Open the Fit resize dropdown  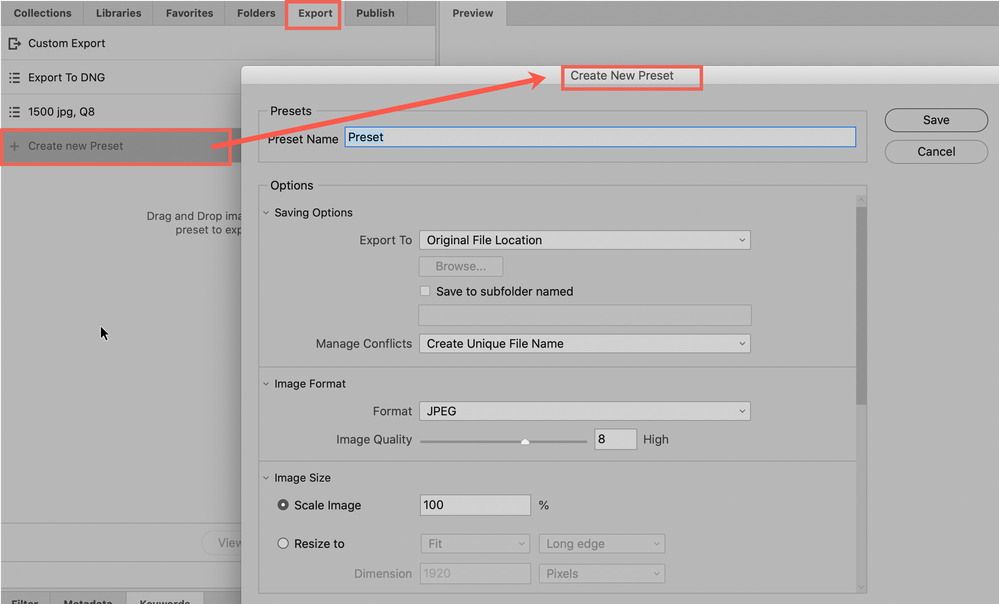[x=475, y=543]
